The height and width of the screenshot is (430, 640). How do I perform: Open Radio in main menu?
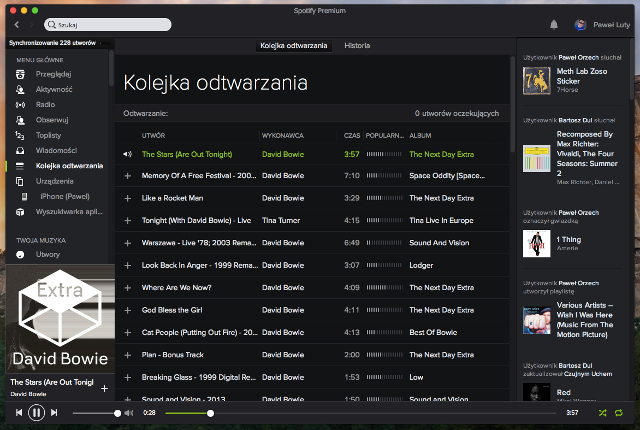tap(45, 105)
